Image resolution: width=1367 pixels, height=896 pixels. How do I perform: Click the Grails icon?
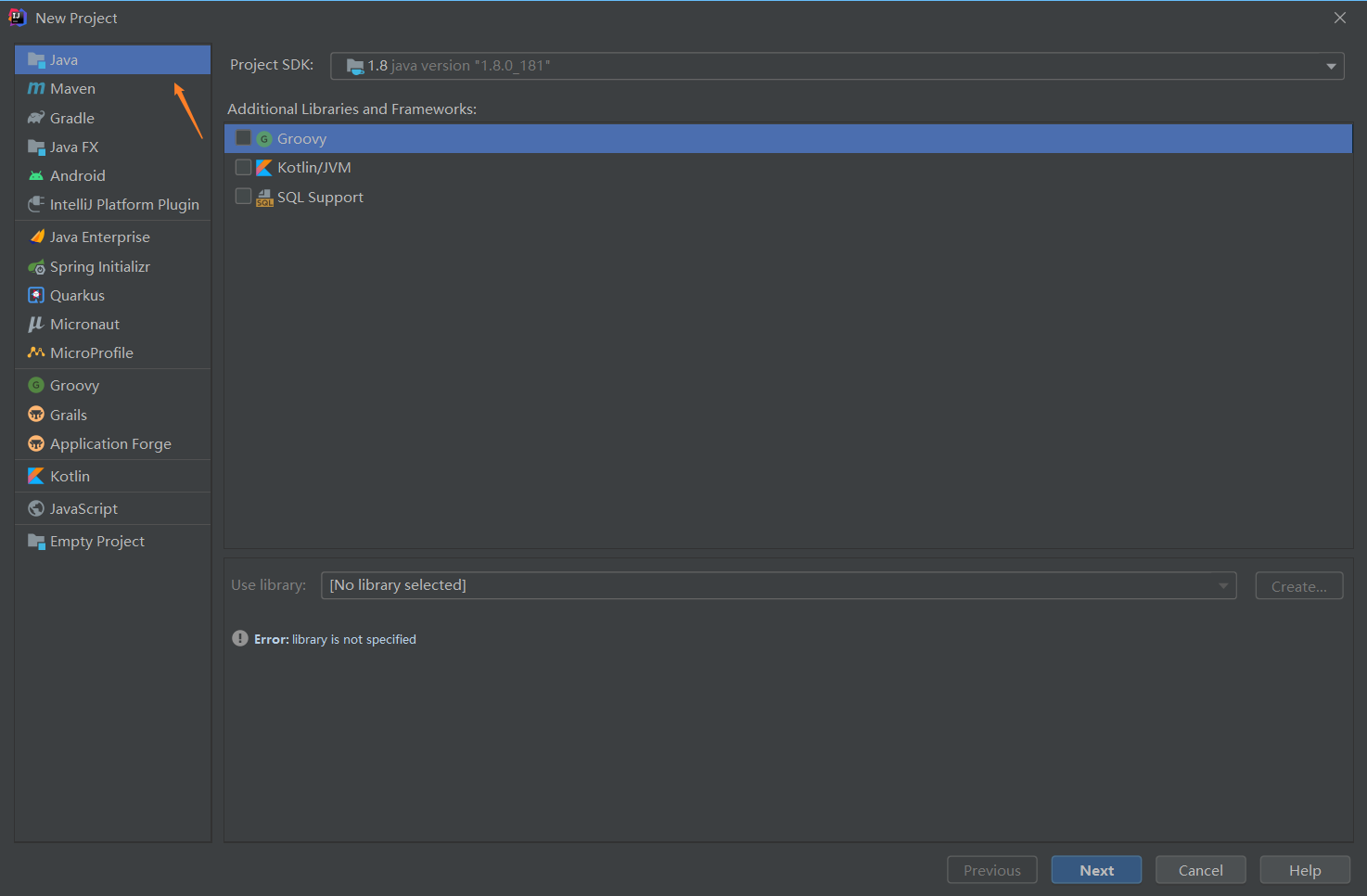36,415
